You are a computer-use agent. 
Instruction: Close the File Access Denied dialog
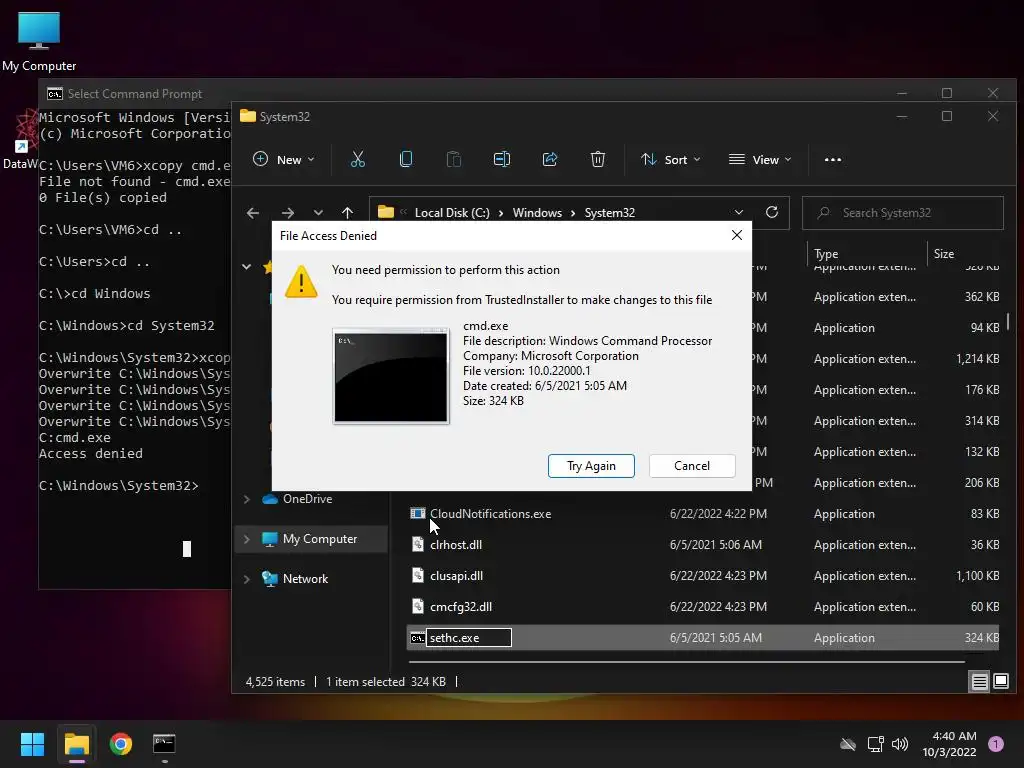pos(737,235)
